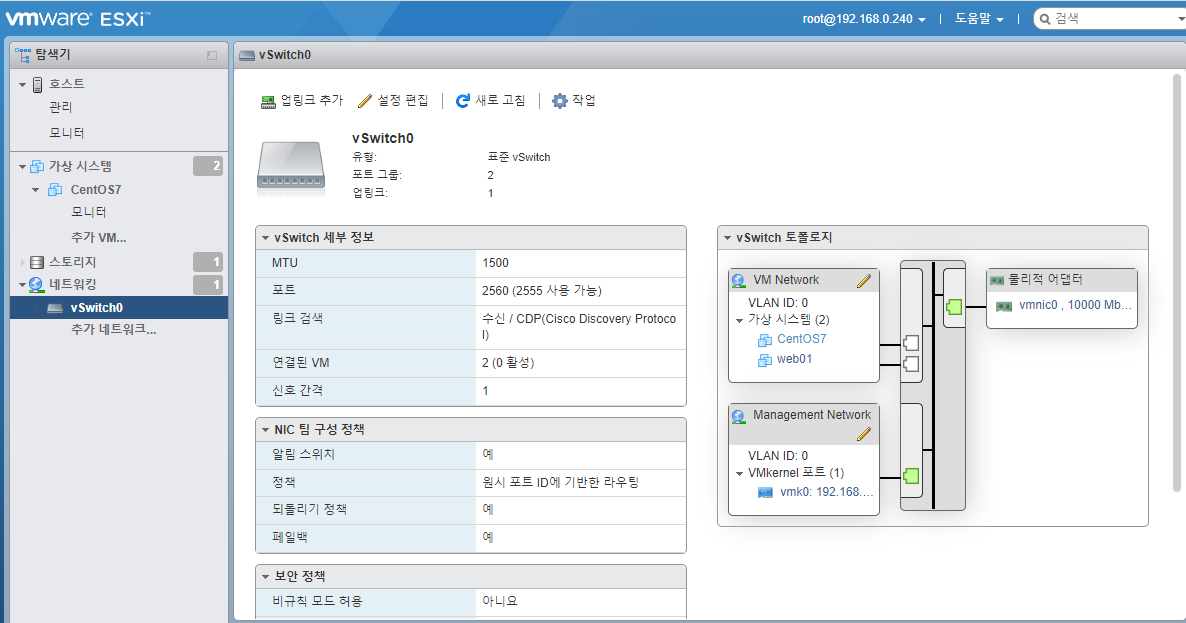Collapse the vSwitch 세부 정보 section
This screenshot has width=1186, height=623.
(265, 238)
